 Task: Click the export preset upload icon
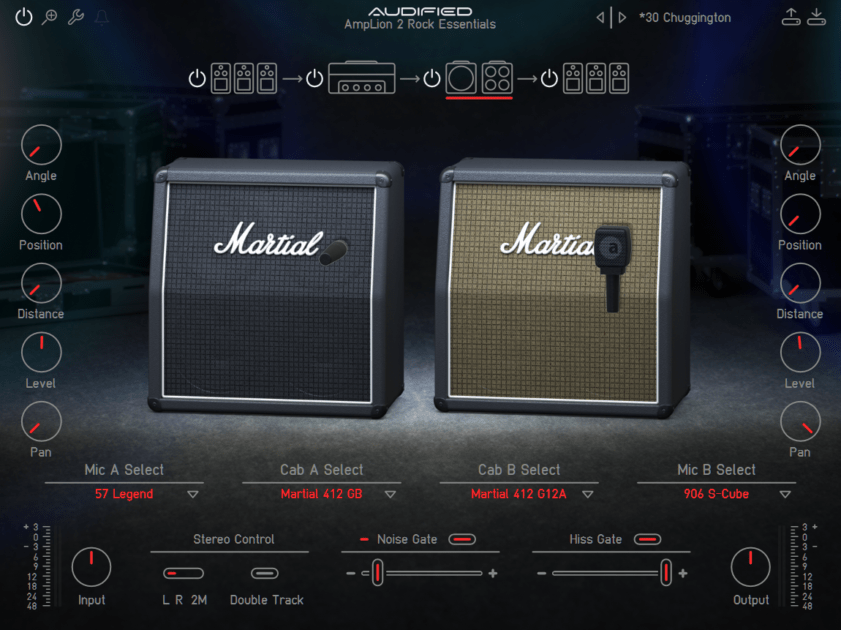791,17
